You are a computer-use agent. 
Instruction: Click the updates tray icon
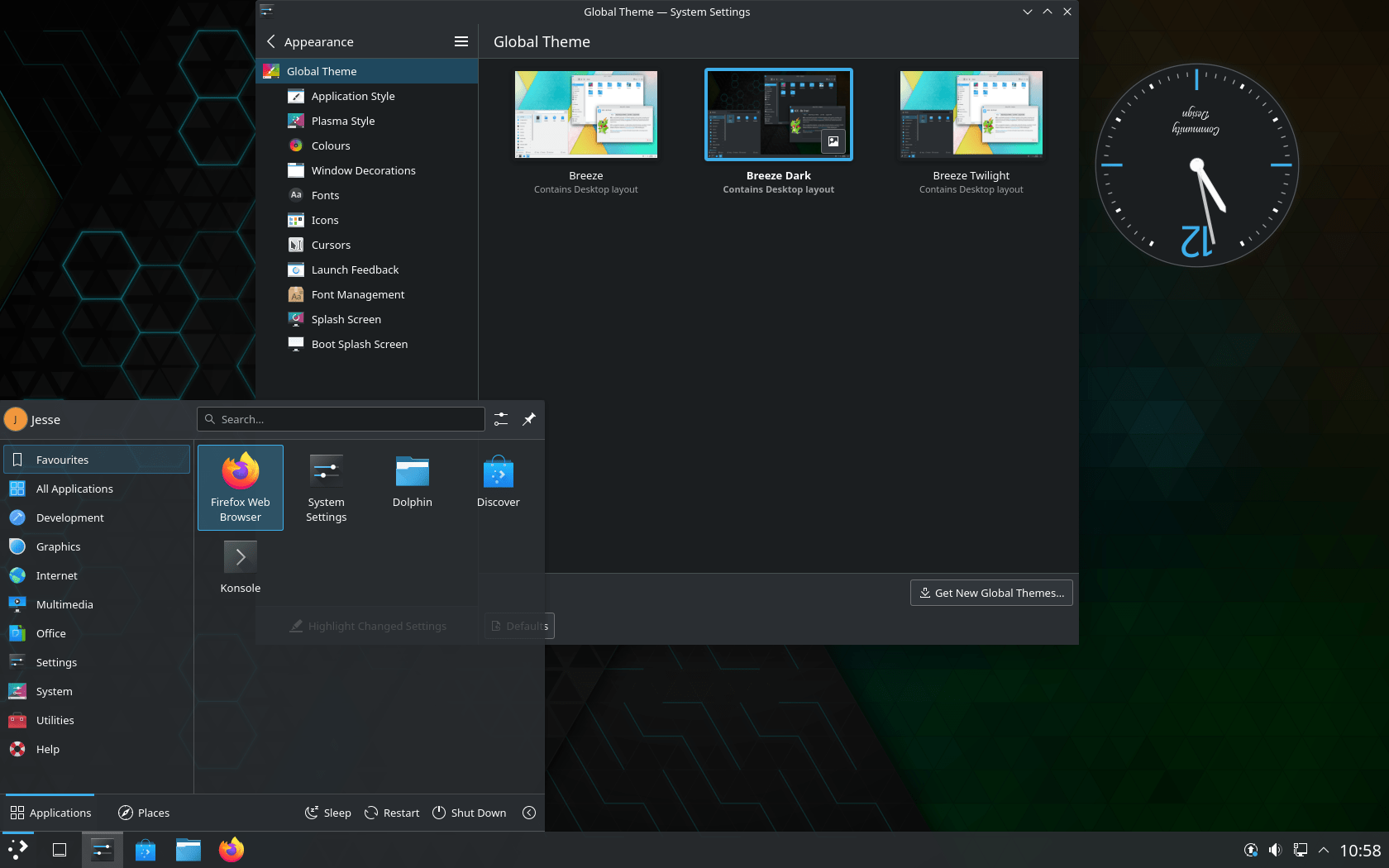[x=1252, y=850]
